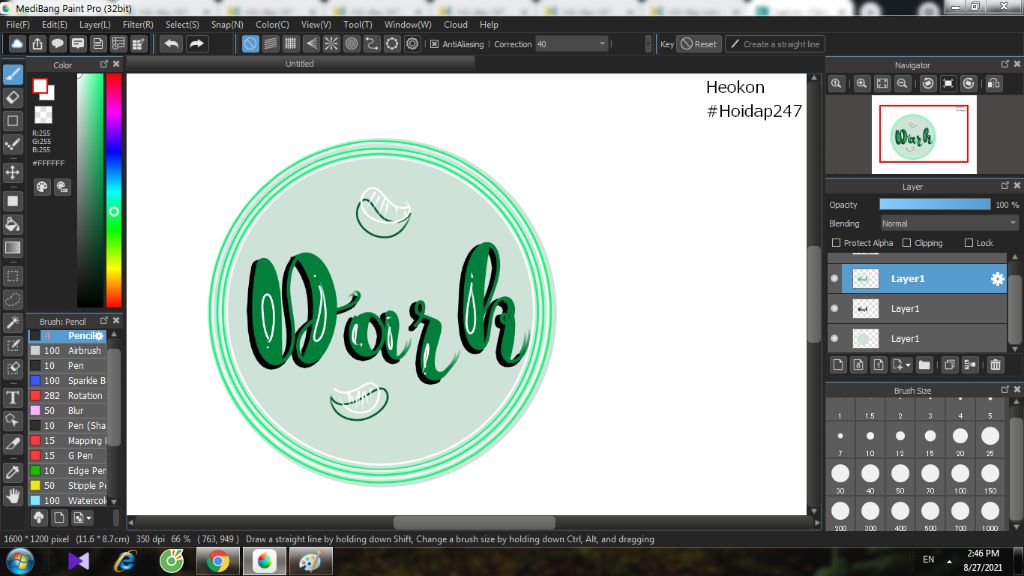Select the Hand tool
This screenshot has width=1024, height=576.
click(x=12, y=496)
